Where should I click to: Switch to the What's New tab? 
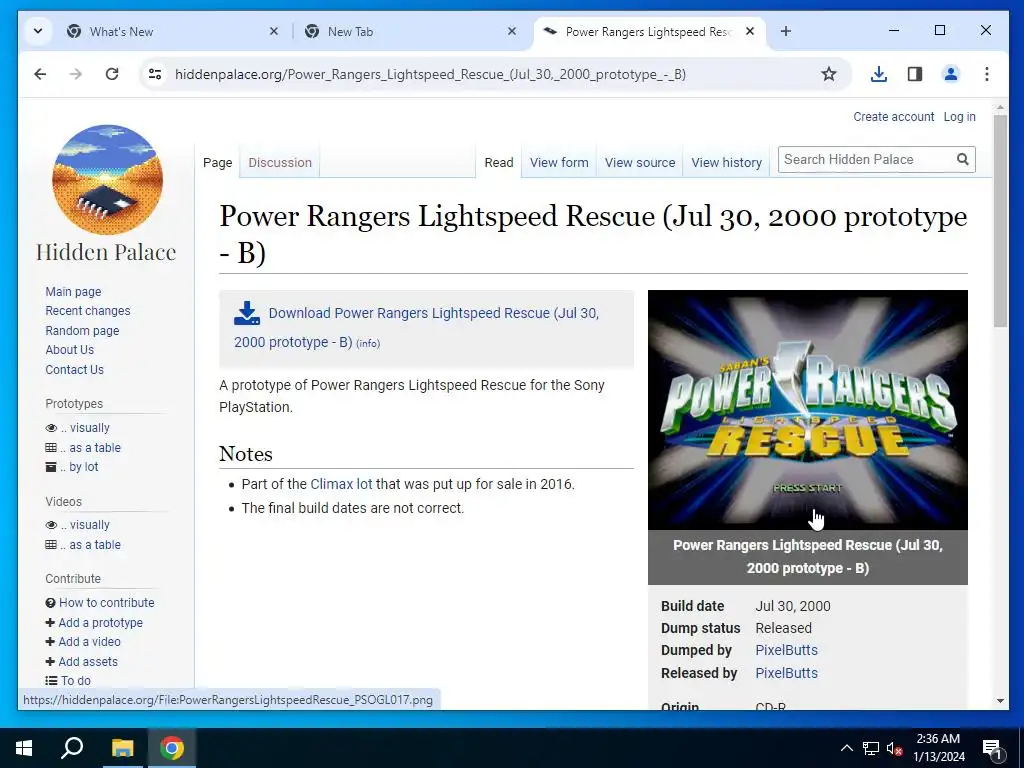coord(121,31)
